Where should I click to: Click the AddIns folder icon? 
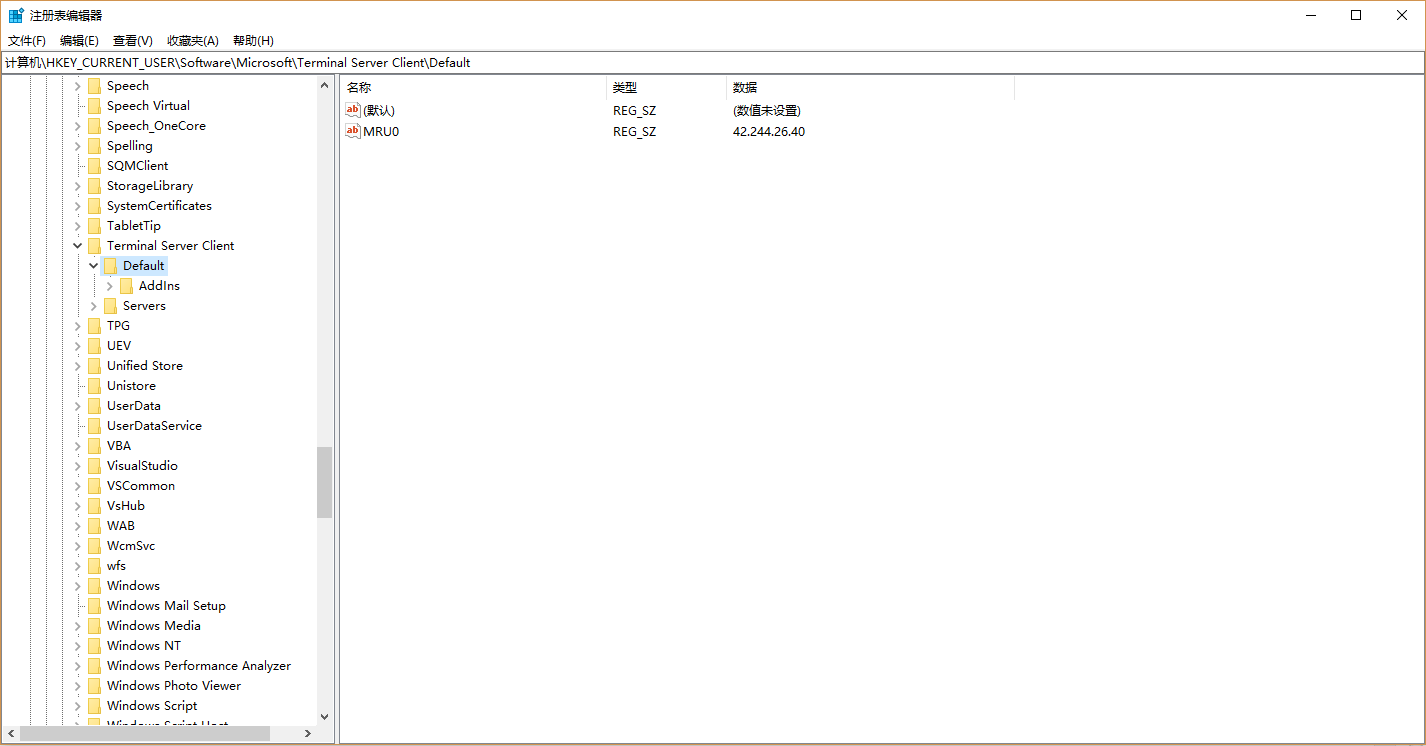[x=126, y=286]
